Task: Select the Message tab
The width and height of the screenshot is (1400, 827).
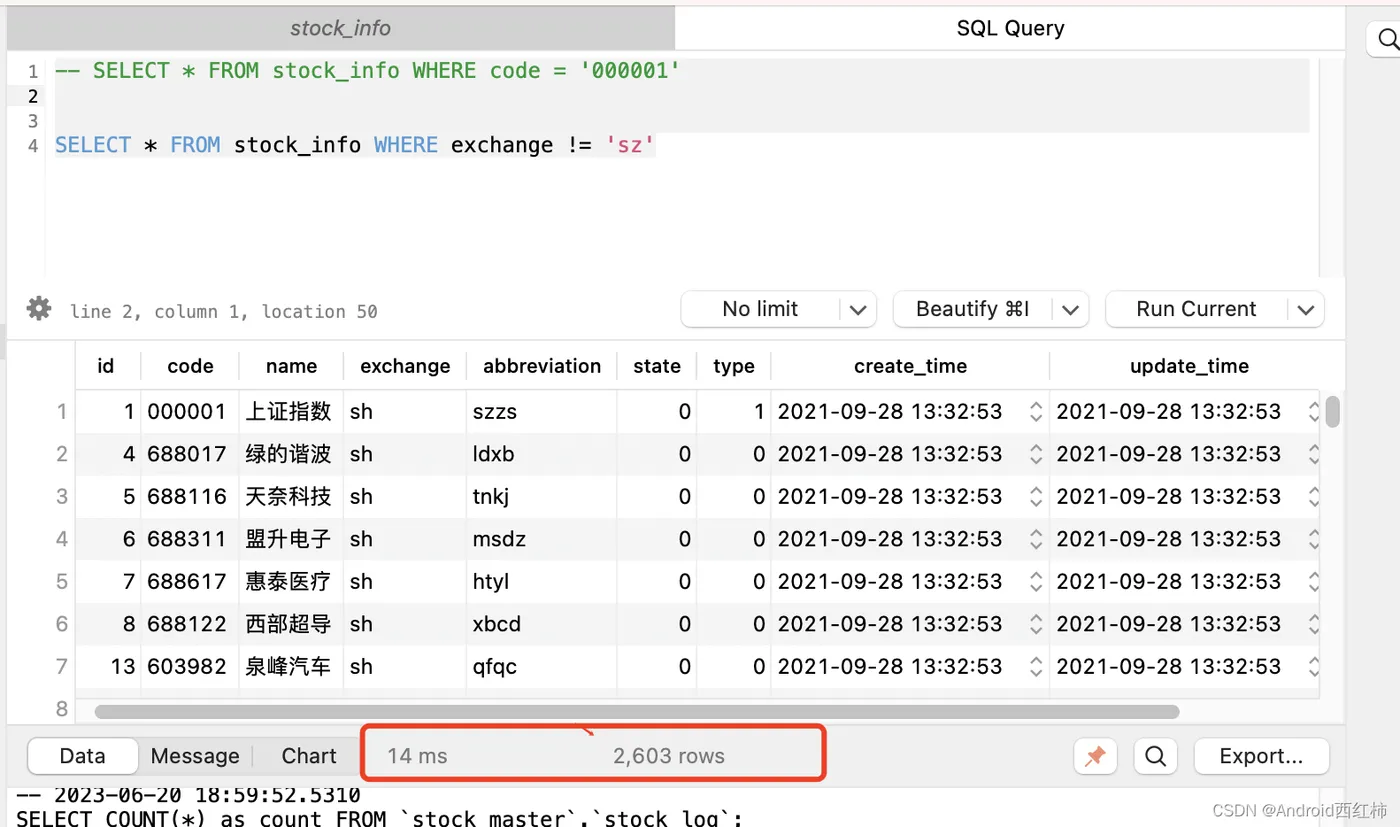Action: (195, 756)
